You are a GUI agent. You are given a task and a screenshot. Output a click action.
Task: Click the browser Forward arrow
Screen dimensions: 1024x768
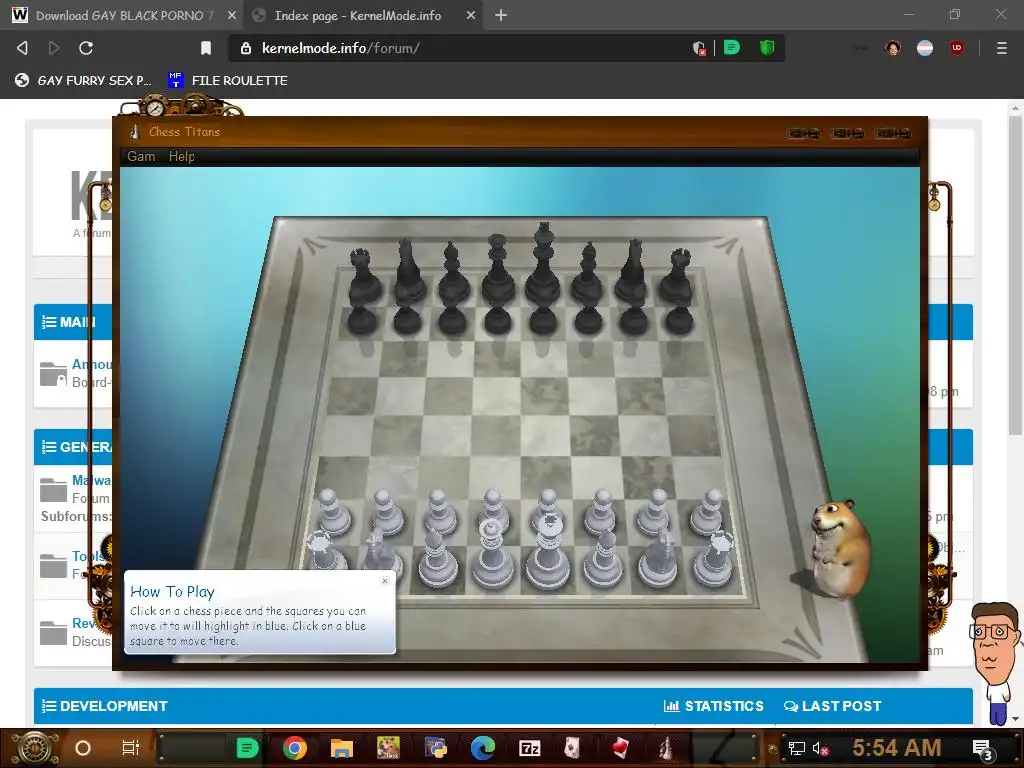[54, 48]
